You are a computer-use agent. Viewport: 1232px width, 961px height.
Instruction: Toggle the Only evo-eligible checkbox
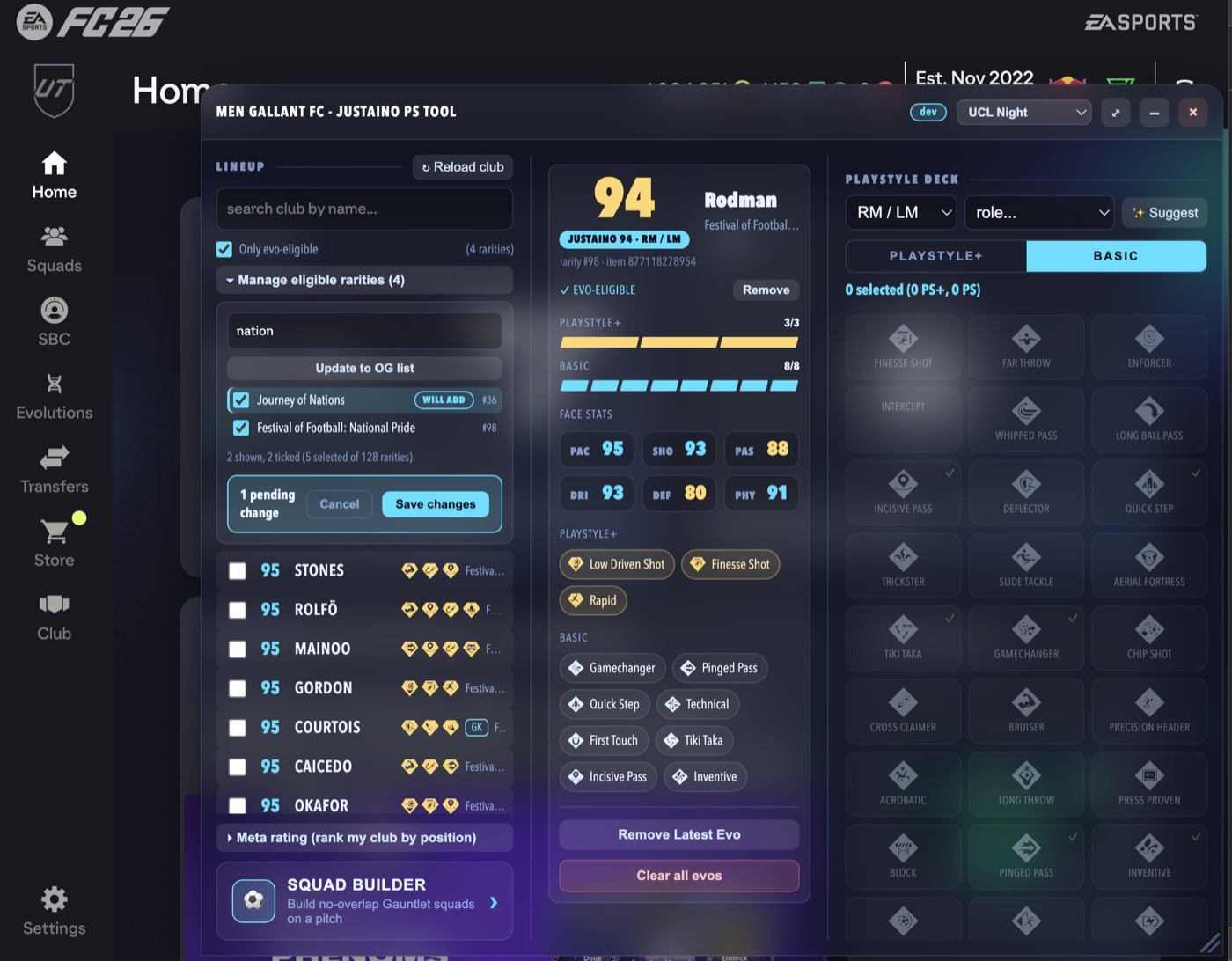click(224, 249)
